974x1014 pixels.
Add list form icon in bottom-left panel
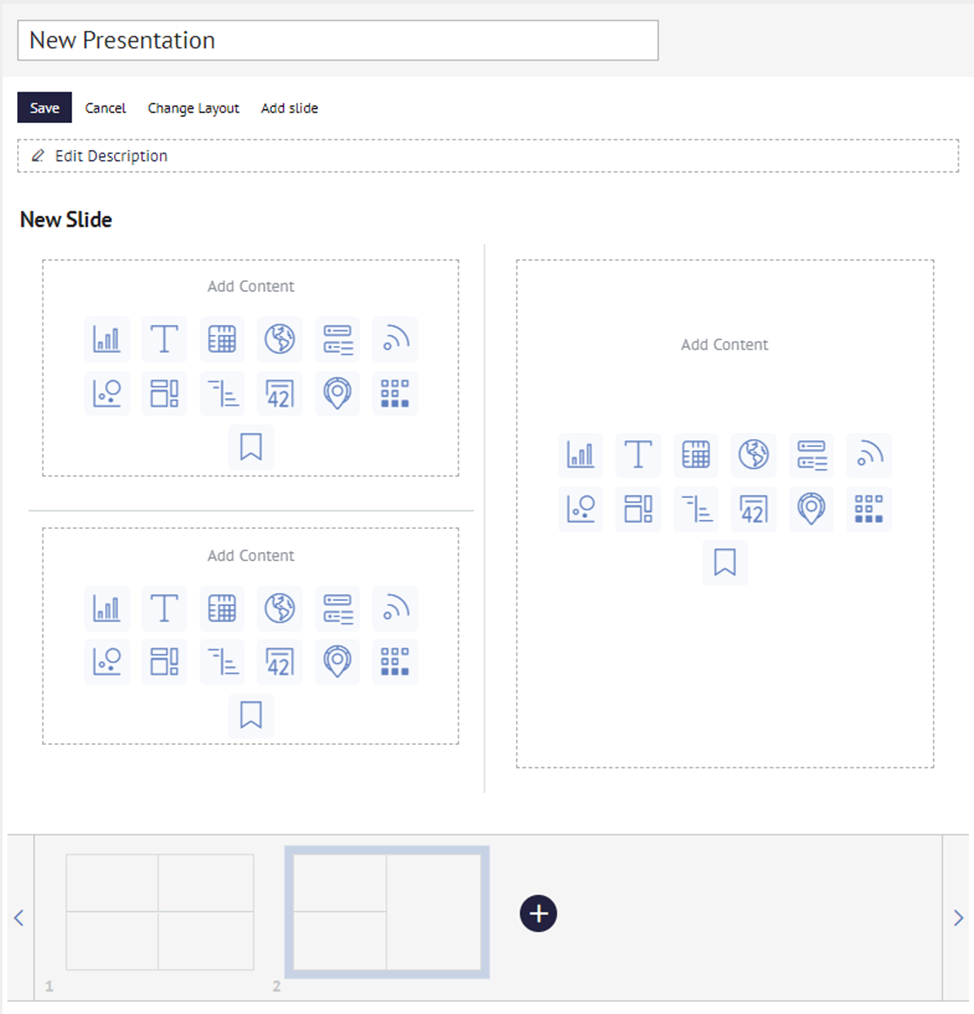[x=338, y=608]
